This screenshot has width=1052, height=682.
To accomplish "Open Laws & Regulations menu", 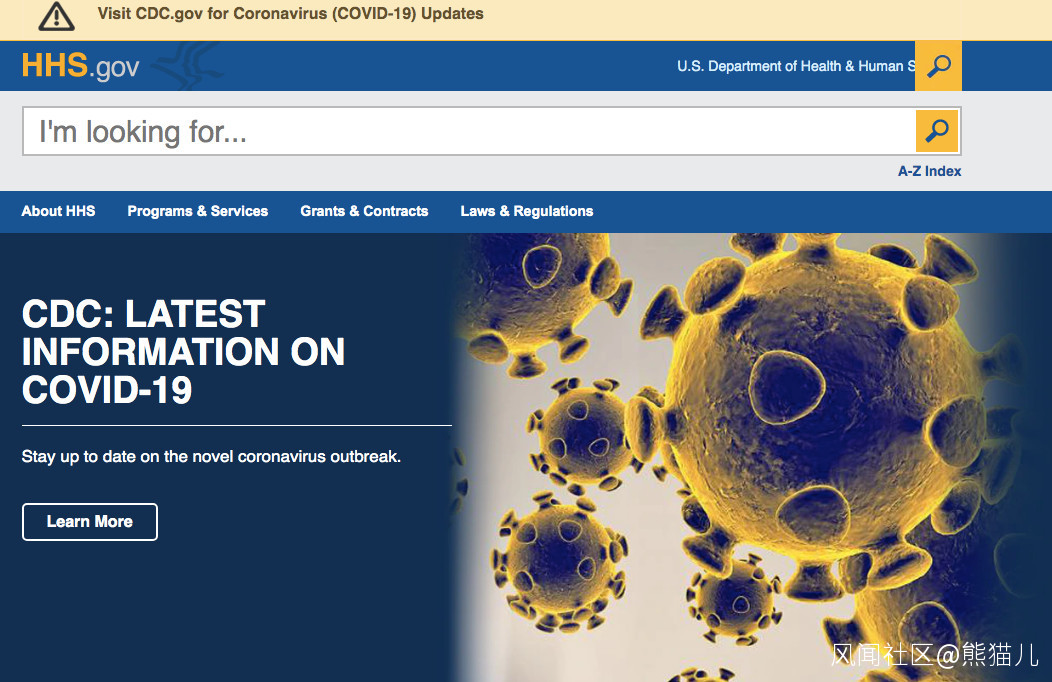I will point(527,211).
